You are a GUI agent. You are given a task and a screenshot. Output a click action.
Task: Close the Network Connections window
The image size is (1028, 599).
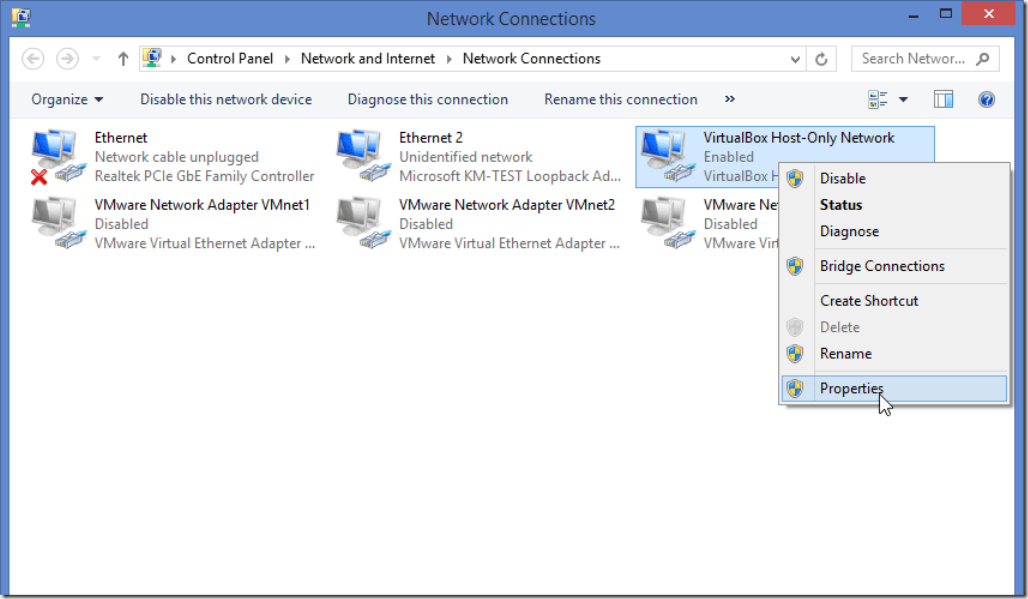(x=989, y=14)
